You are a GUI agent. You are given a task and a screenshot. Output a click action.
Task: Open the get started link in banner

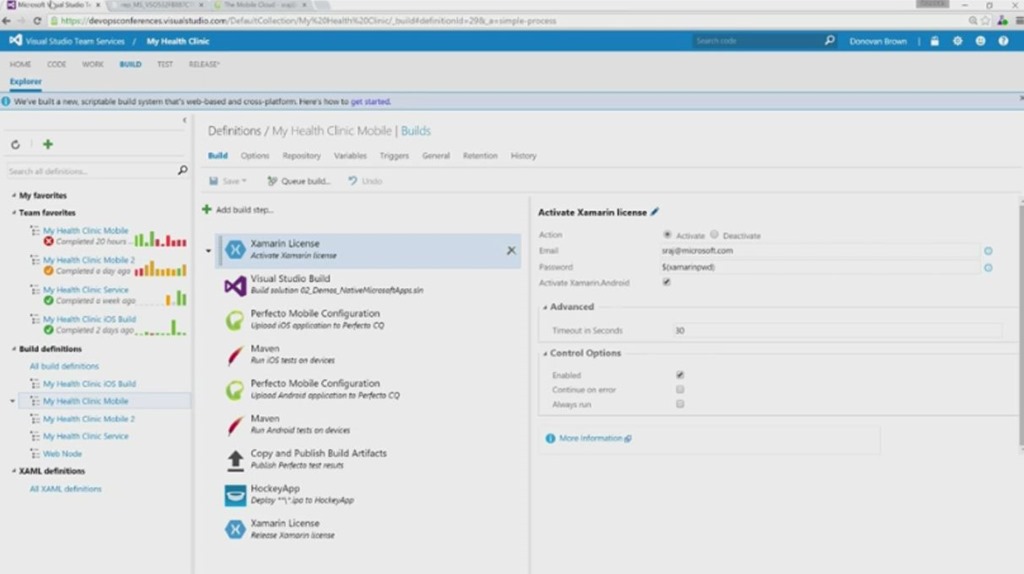coord(370,101)
